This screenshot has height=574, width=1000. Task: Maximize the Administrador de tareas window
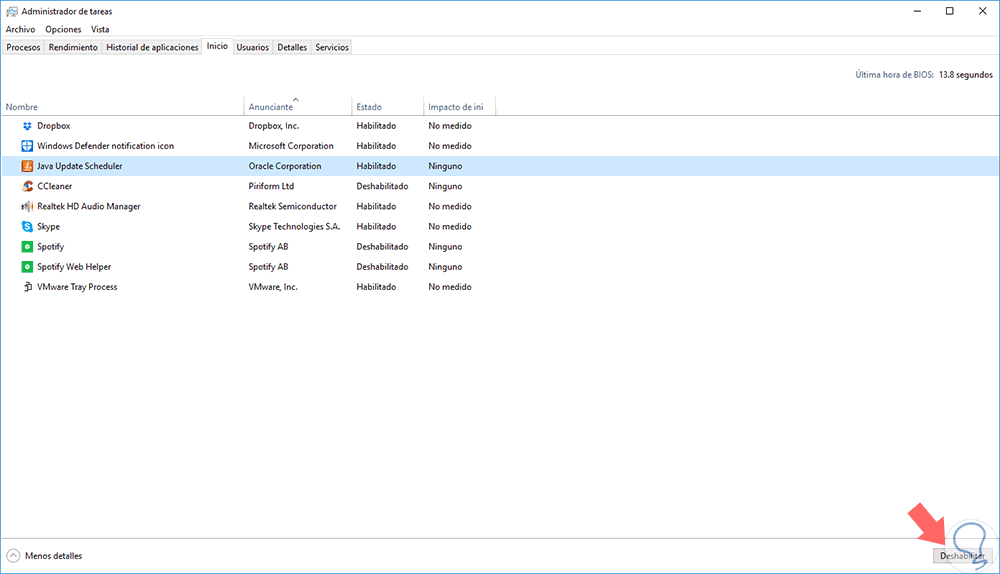pyautogui.click(x=950, y=11)
